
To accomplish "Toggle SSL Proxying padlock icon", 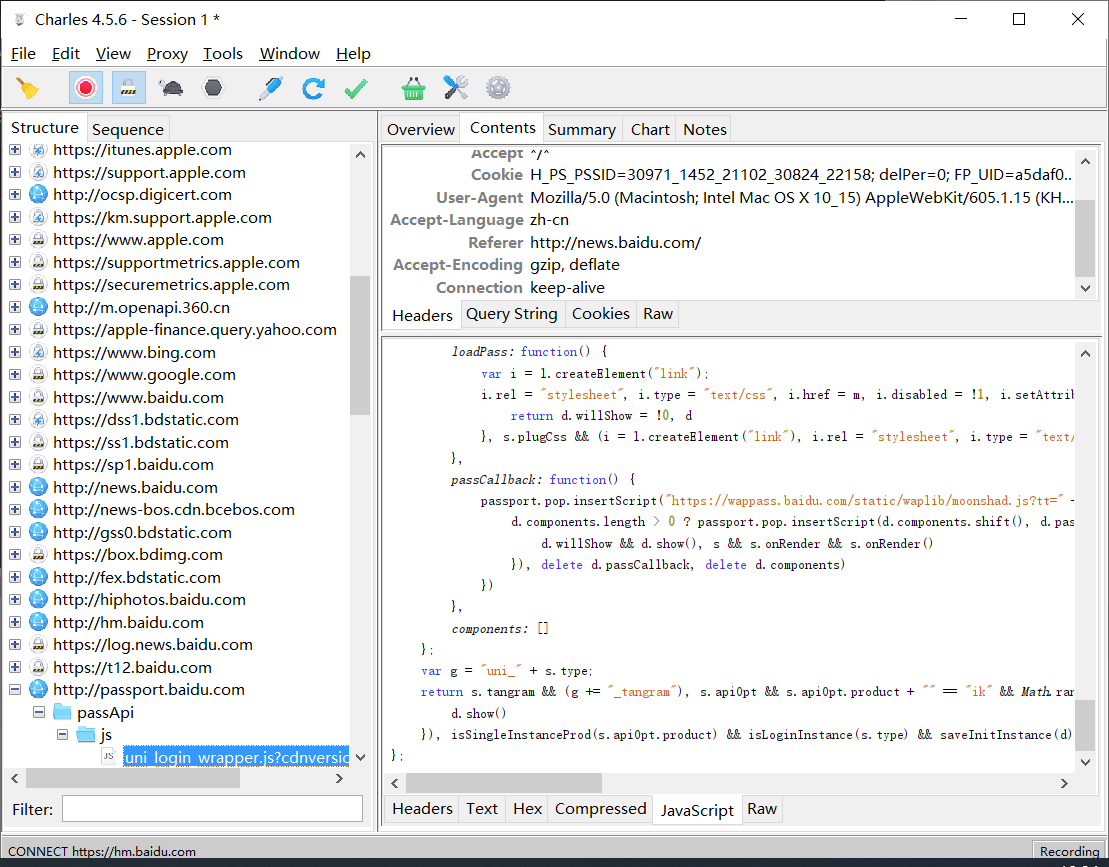I will pos(128,88).
